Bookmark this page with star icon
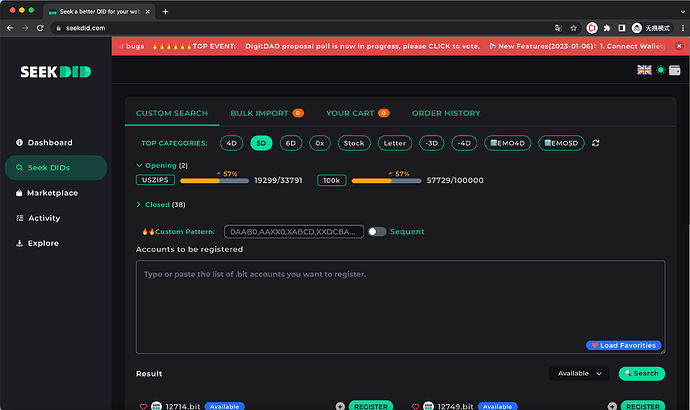 pos(573,28)
